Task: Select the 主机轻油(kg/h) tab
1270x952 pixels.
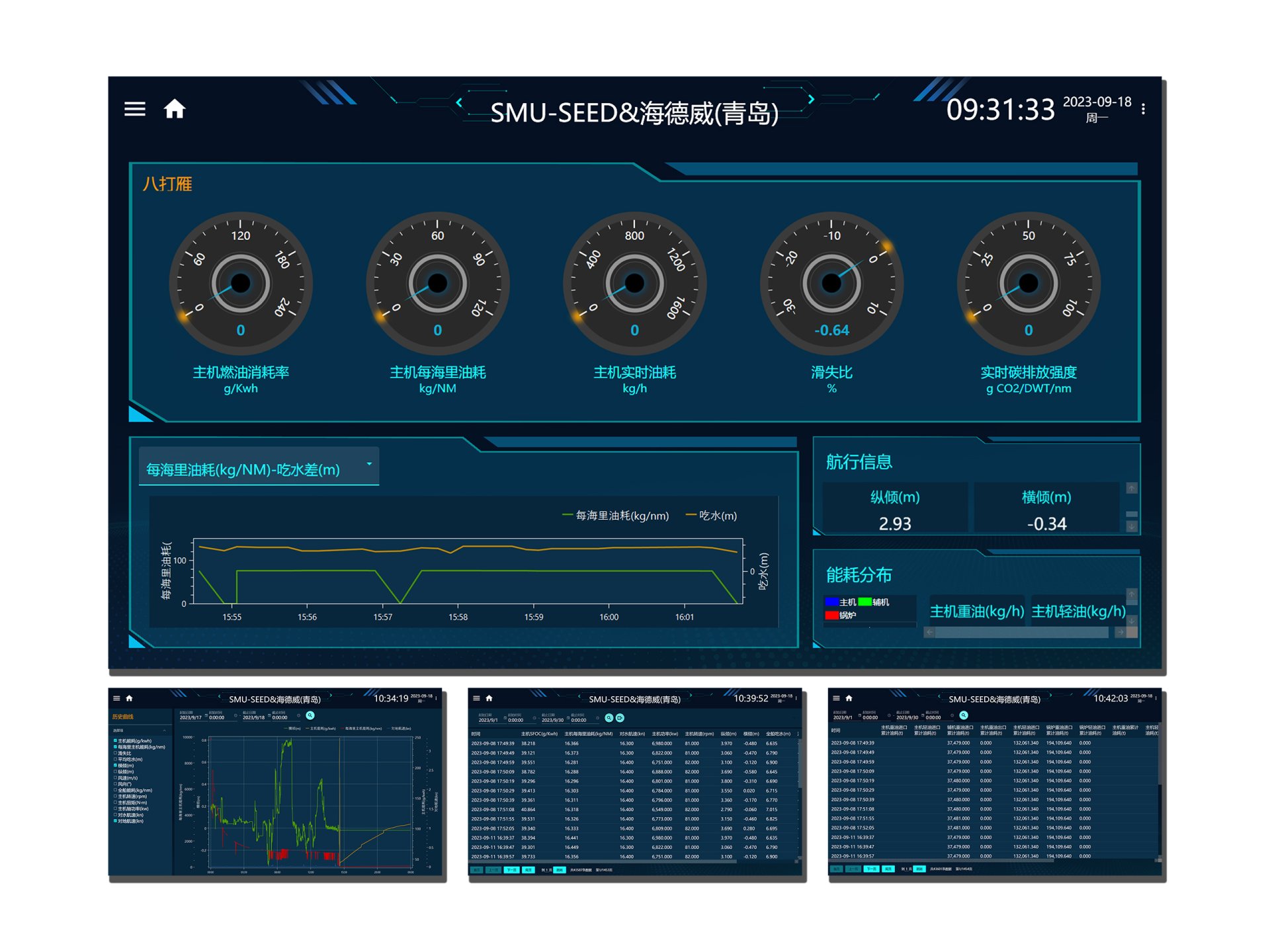Action: (1078, 612)
